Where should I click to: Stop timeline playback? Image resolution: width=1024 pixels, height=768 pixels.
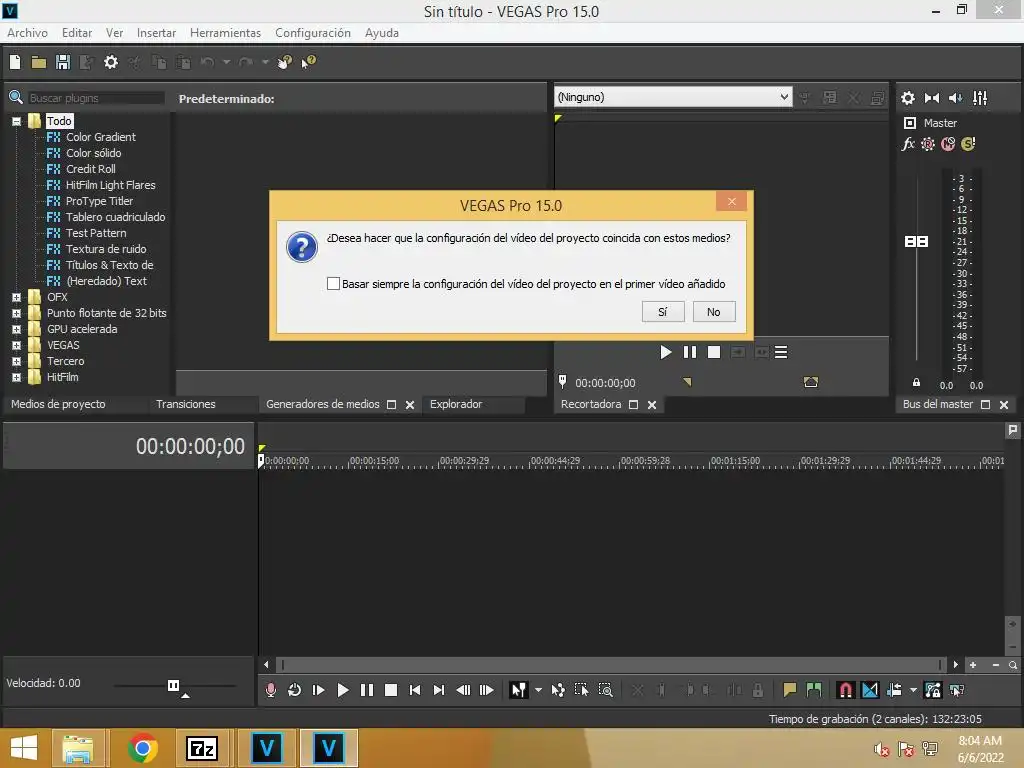[391, 690]
